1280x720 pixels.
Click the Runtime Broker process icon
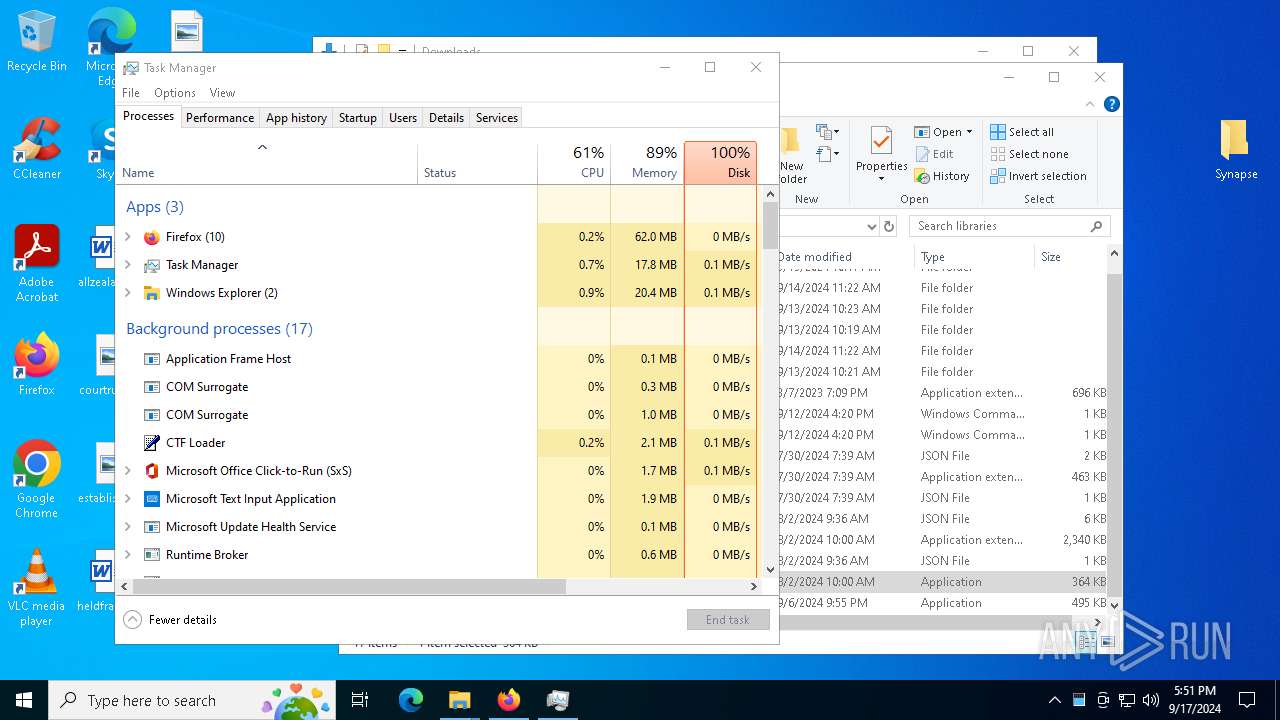[x=152, y=555]
